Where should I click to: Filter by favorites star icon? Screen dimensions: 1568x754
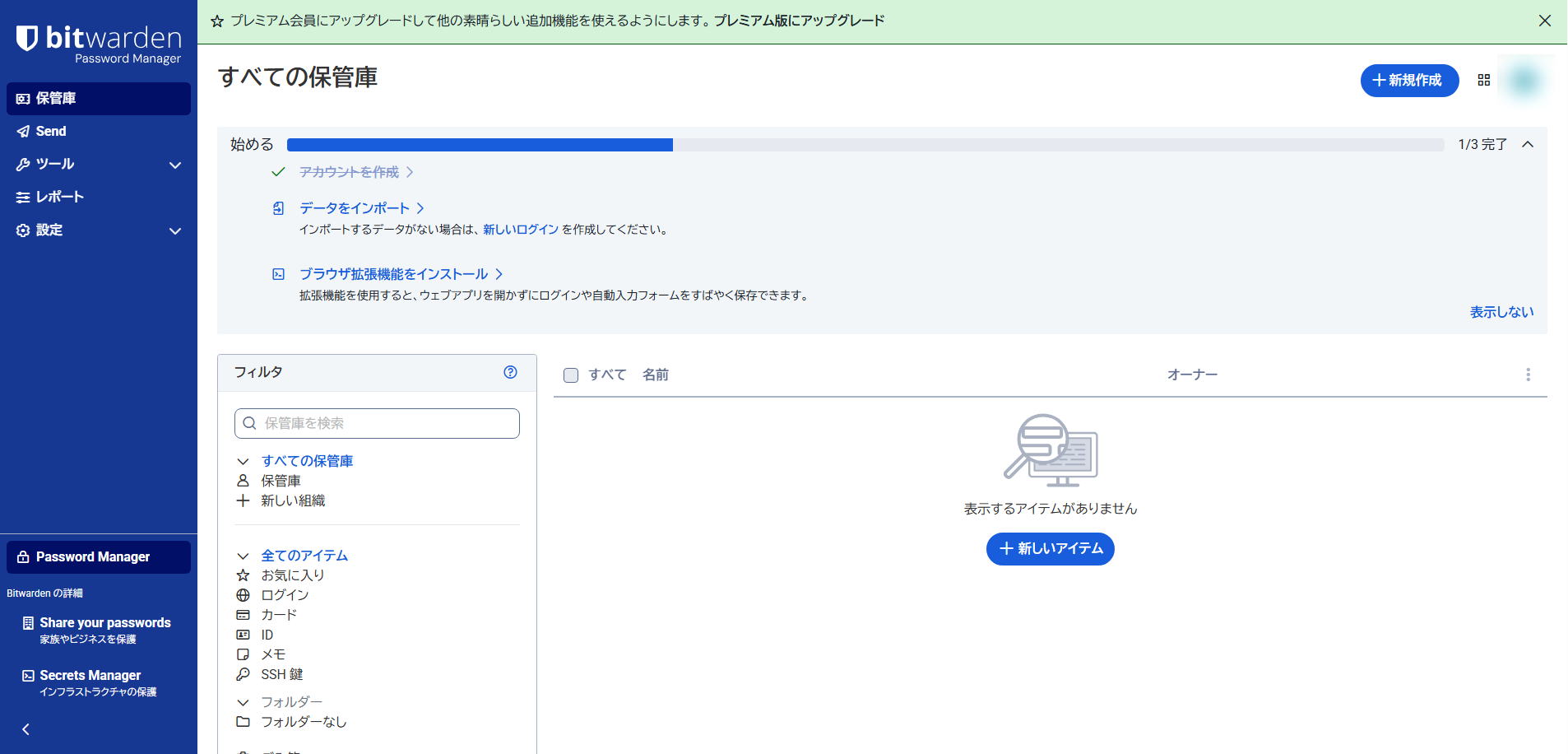[x=243, y=575]
